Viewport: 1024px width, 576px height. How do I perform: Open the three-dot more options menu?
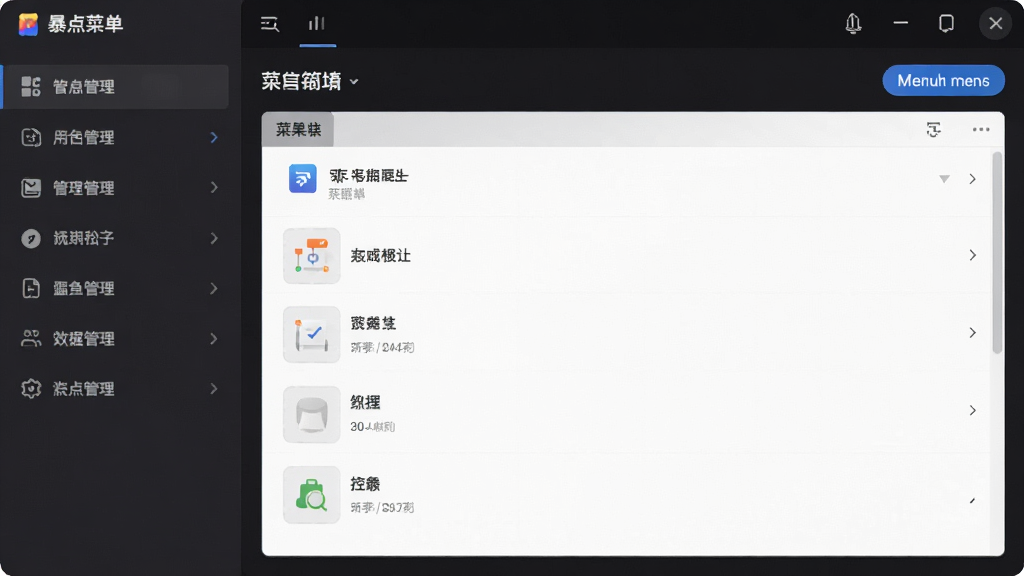[981, 129]
